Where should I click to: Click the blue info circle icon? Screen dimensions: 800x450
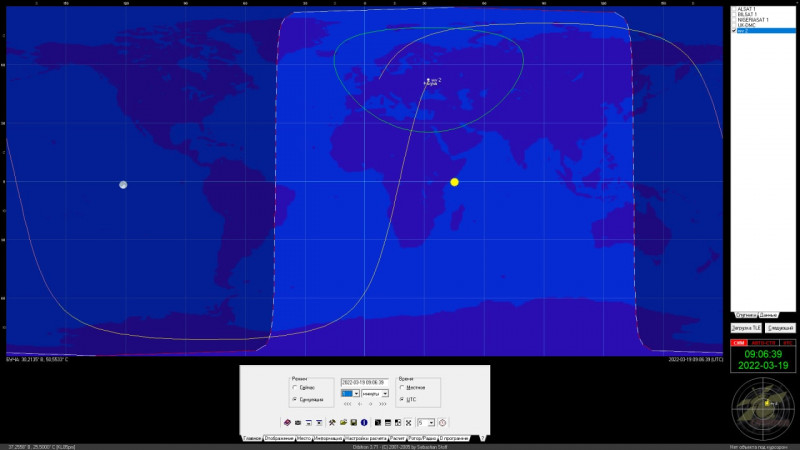[x=364, y=423]
